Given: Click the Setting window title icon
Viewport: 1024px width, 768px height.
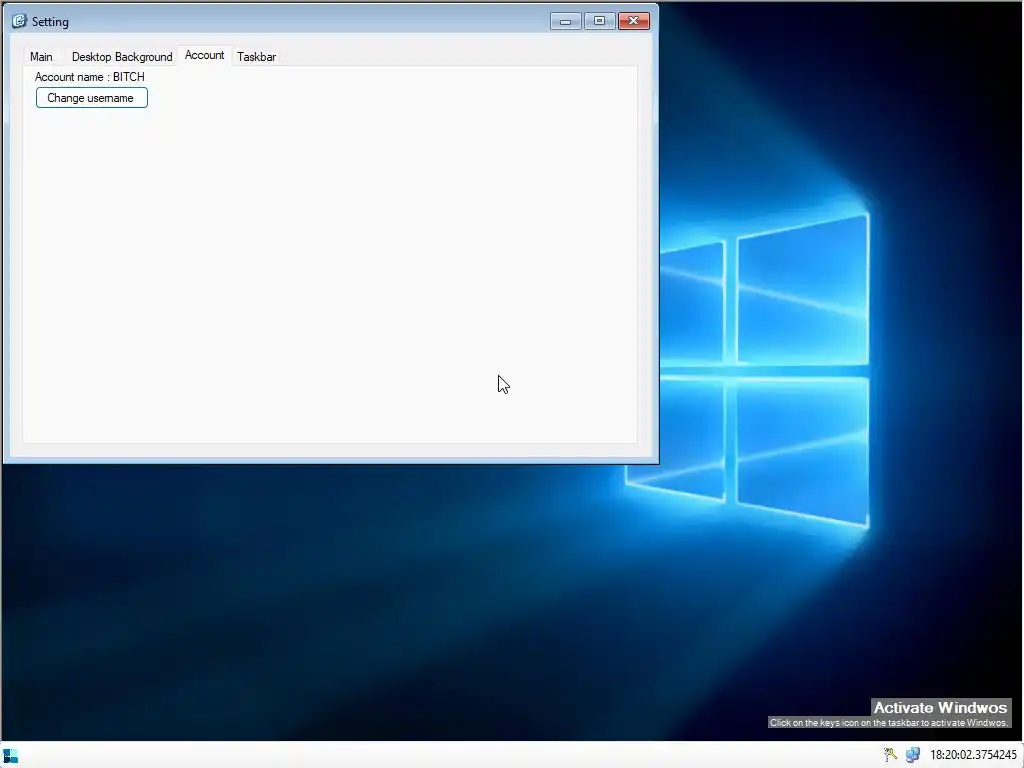Looking at the screenshot, I should pyautogui.click(x=20, y=21).
